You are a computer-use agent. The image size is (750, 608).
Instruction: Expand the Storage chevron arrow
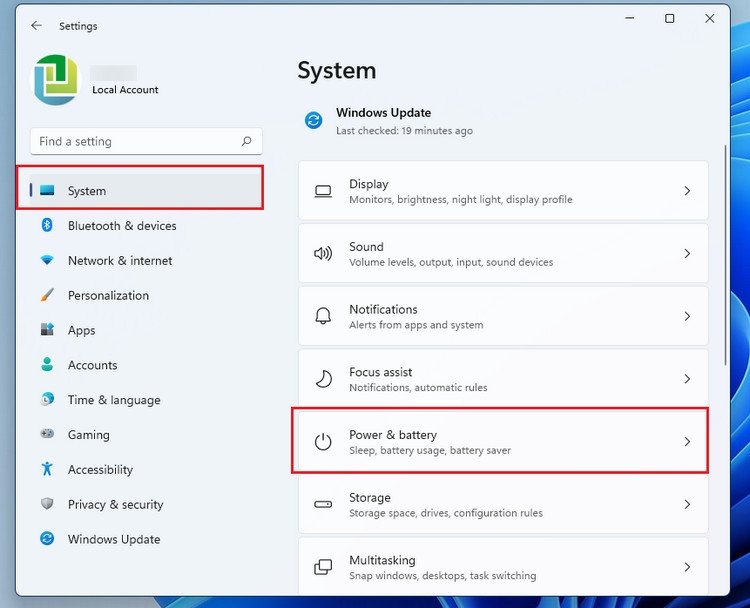tap(687, 504)
